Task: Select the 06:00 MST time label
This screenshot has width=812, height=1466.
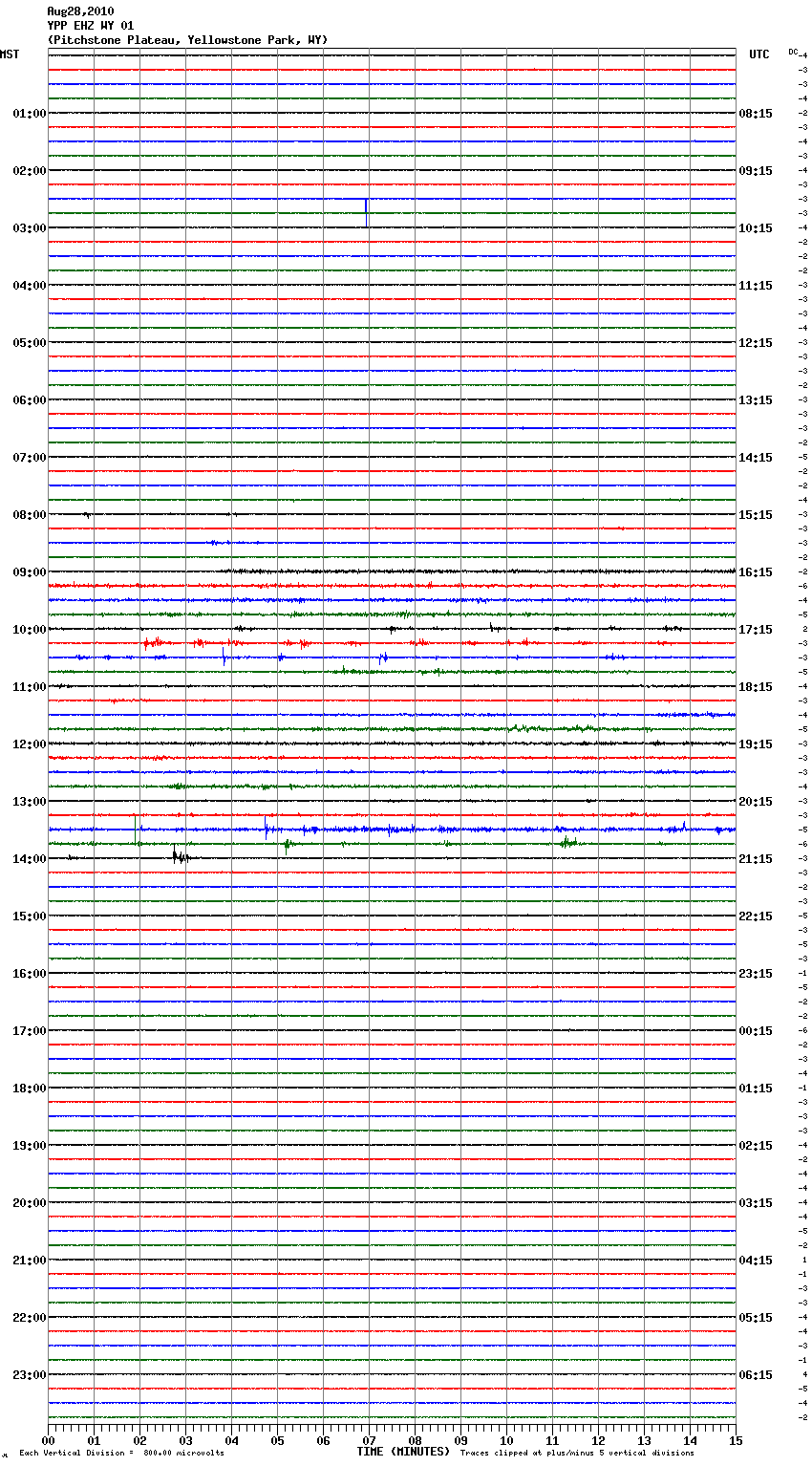Action: coord(30,400)
